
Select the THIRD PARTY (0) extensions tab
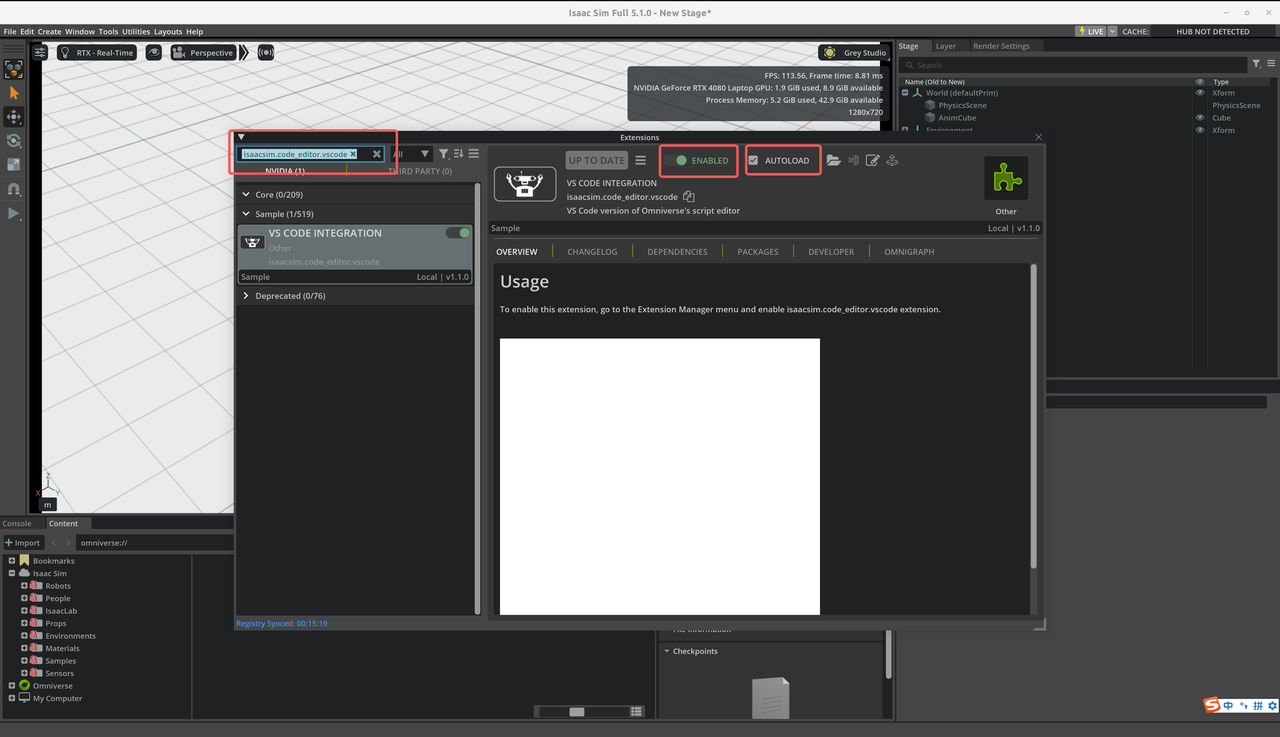(419, 171)
